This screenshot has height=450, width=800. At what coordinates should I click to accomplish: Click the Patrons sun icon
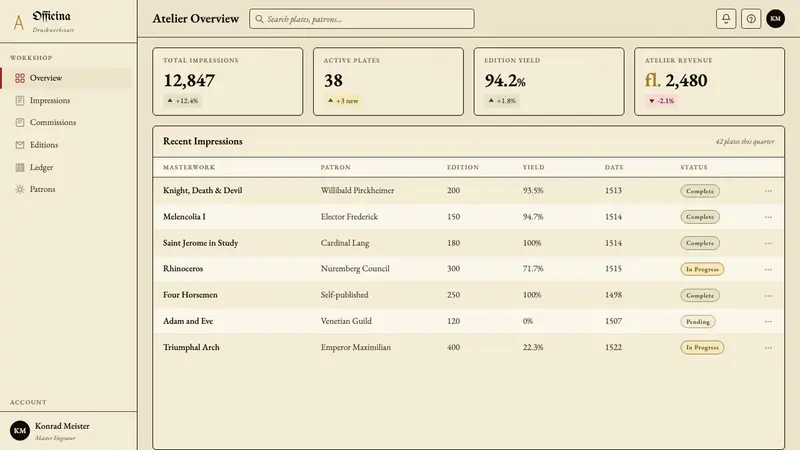pos(20,189)
